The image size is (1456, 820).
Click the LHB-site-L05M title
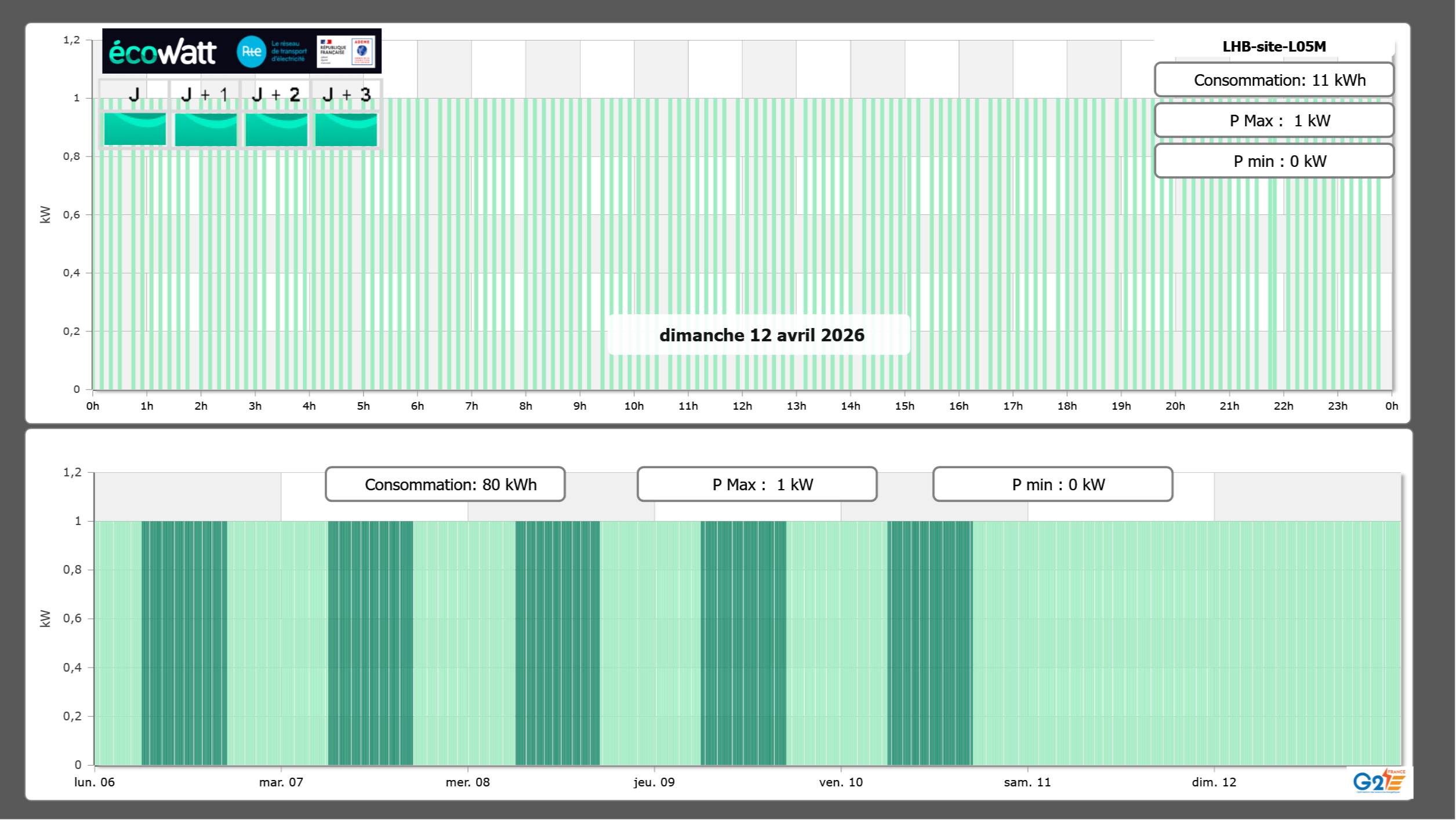[x=1274, y=46]
